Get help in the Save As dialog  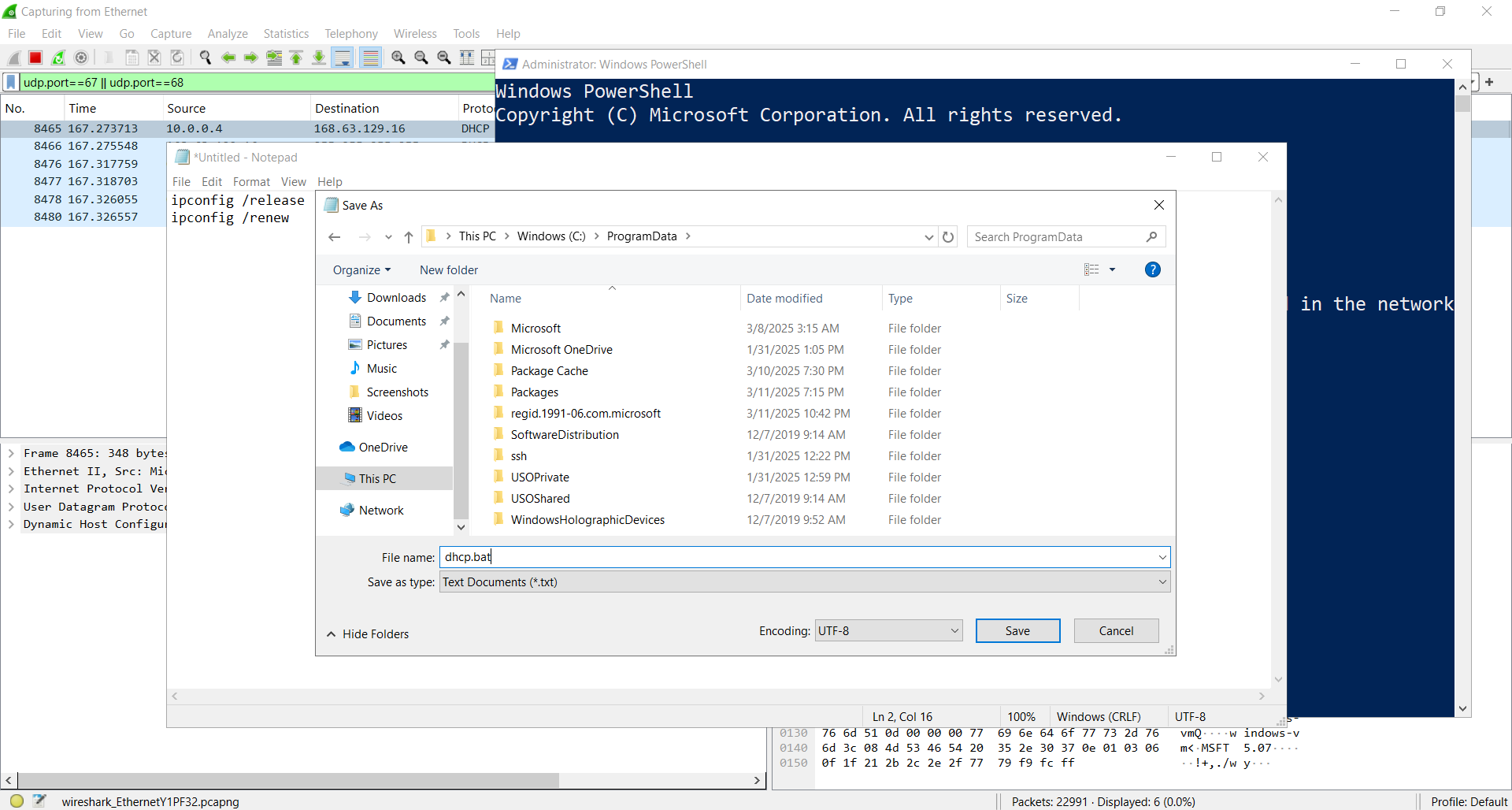(x=1152, y=269)
